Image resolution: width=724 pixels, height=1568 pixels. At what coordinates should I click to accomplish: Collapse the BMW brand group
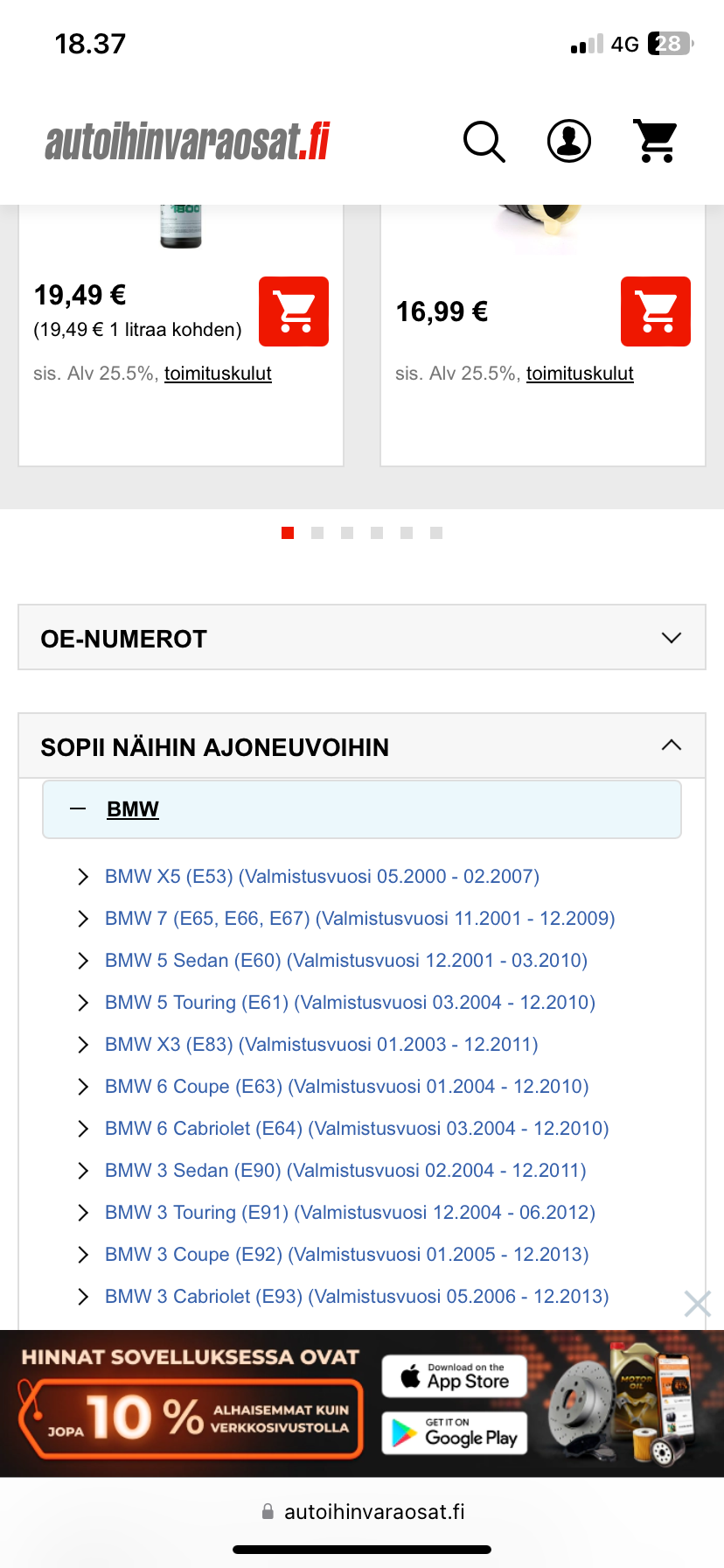click(79, 809)
